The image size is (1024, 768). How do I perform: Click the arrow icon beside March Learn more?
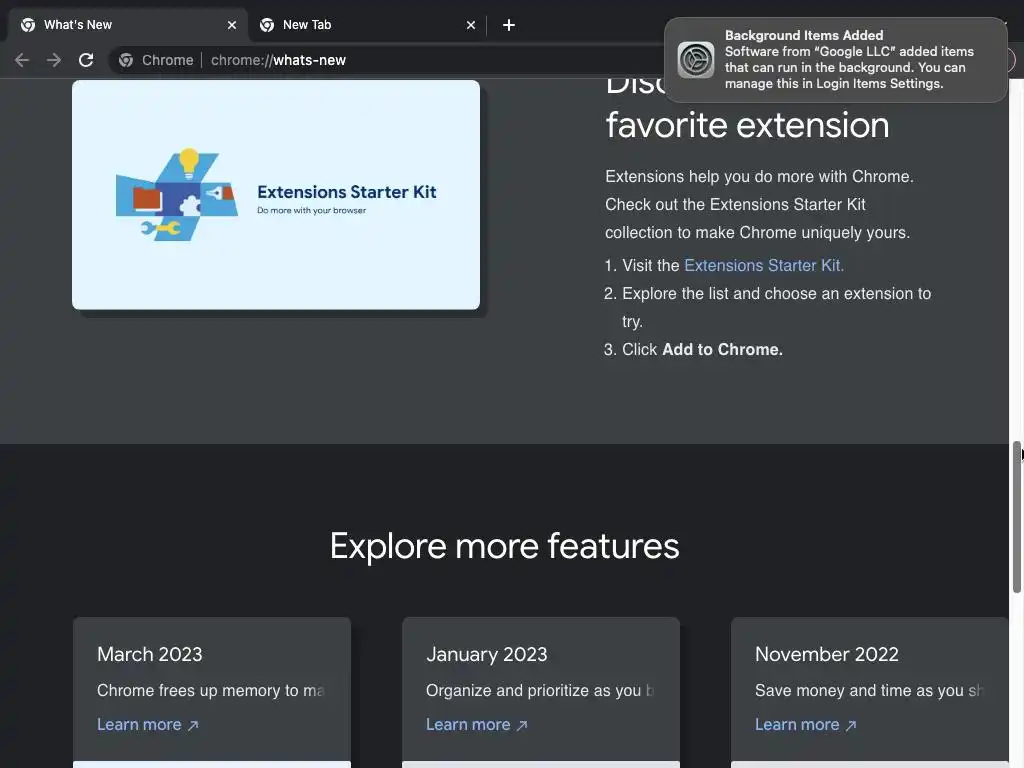(x=193, y=725)
